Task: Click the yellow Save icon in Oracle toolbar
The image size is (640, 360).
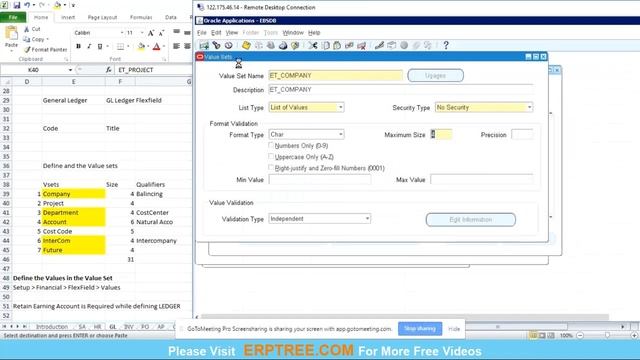Action: 246,45
